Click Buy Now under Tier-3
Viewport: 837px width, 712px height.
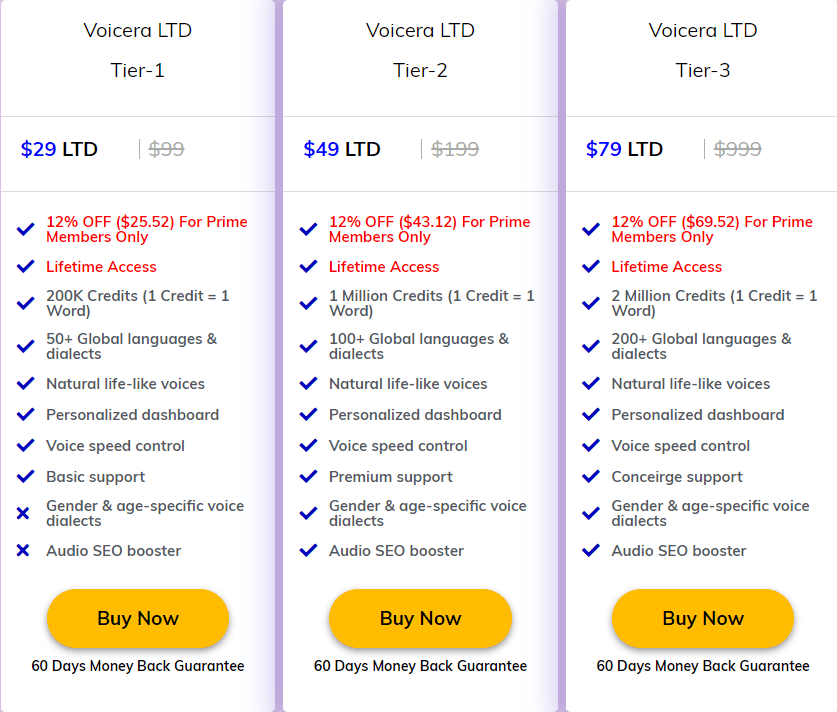click(702, 618)
